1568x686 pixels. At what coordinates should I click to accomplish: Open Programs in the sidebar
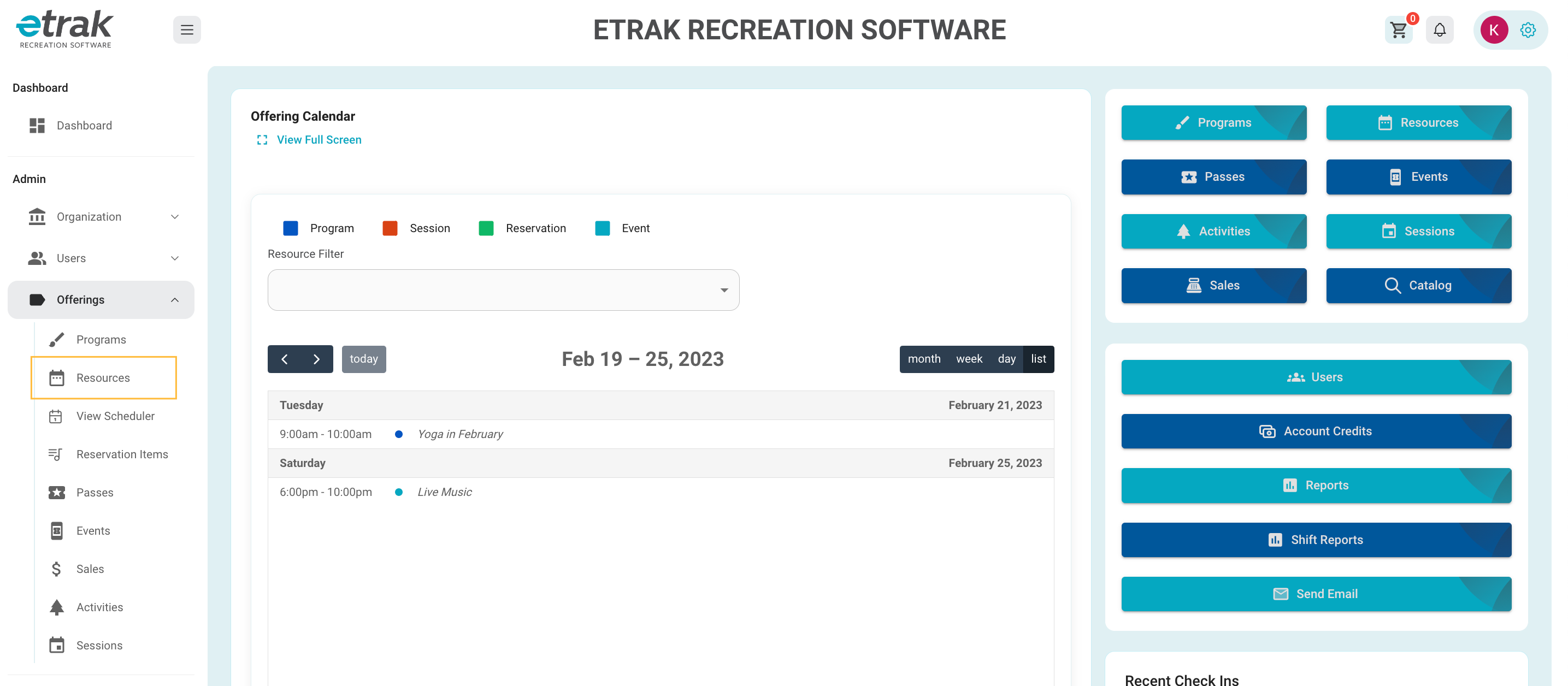tap(104, 340)
